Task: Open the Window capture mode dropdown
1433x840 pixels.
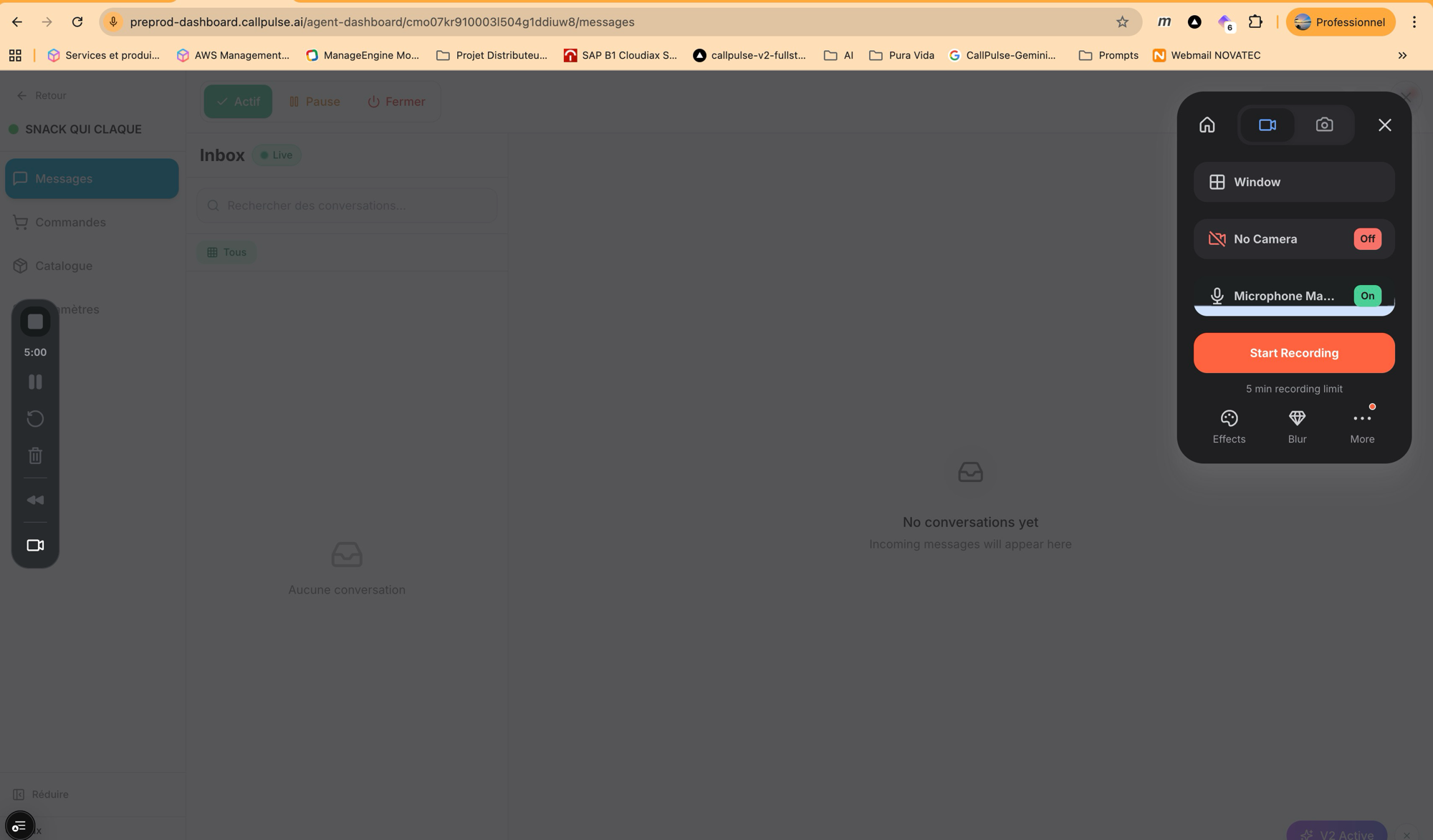Action: 1293,182
